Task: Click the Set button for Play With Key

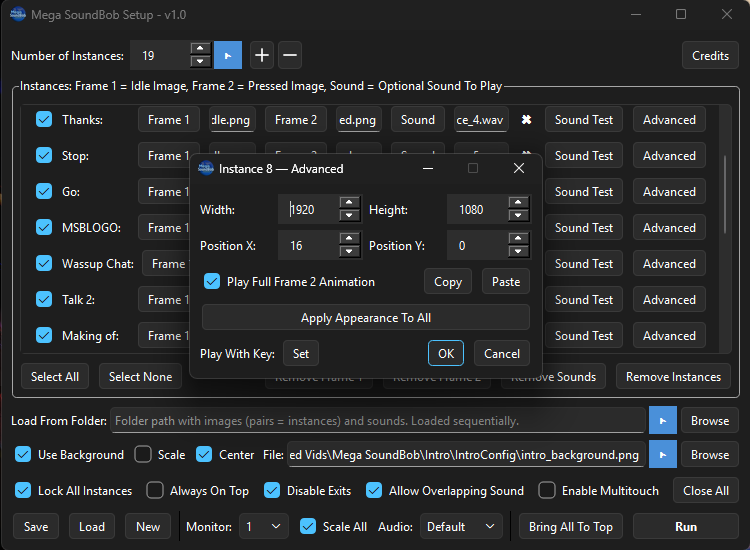Action: 300,354
